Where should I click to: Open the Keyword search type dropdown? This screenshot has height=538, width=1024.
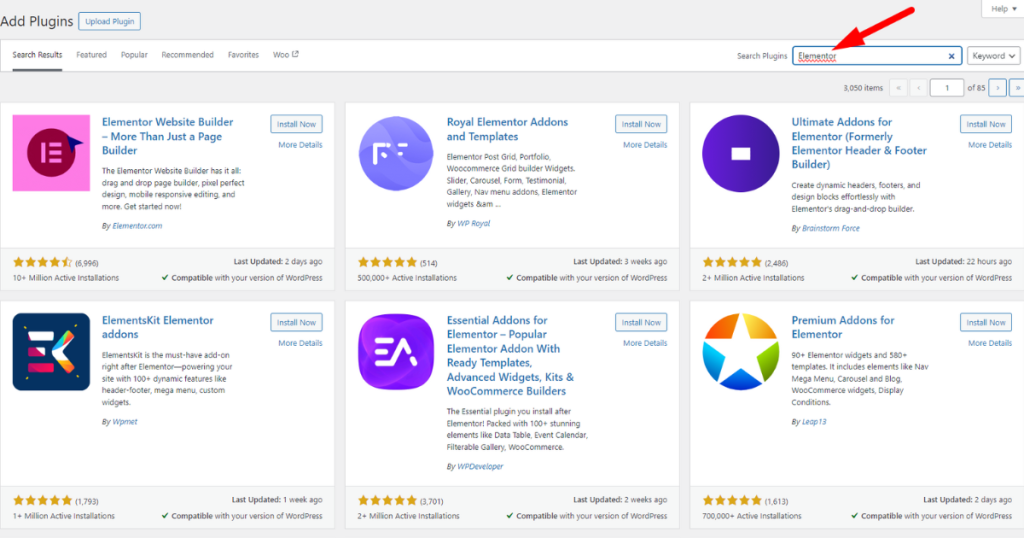point(993,56)
